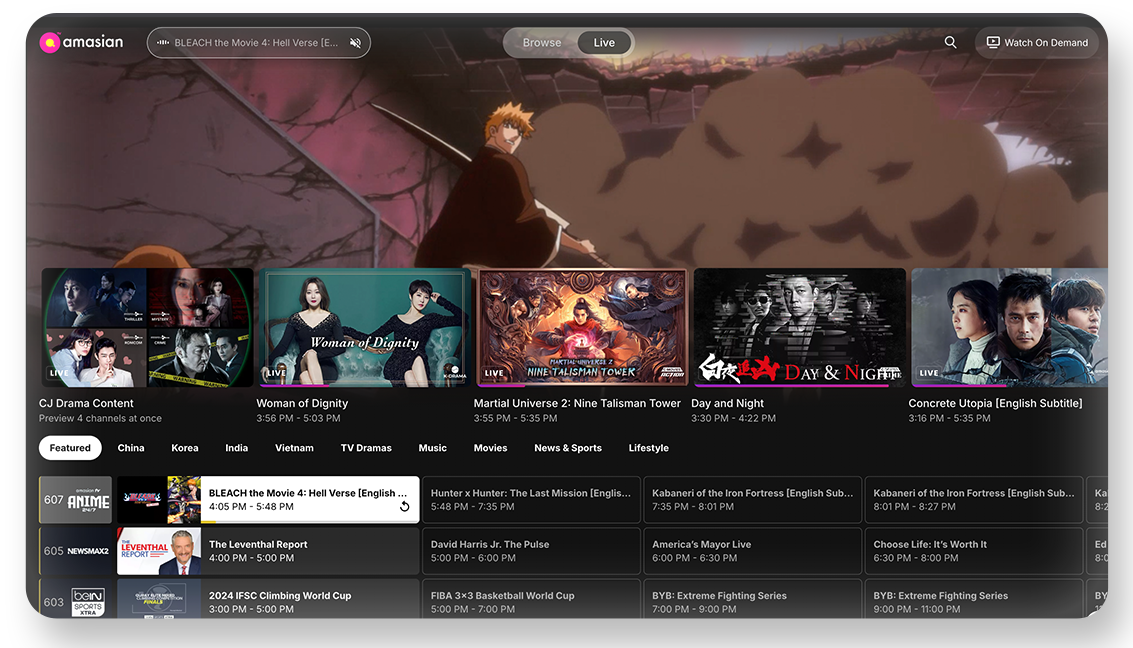Click the CJ Drama Content title
The height and width of the screenshot is (648, 1133).
pyautogui.click(x=86, y=403)
